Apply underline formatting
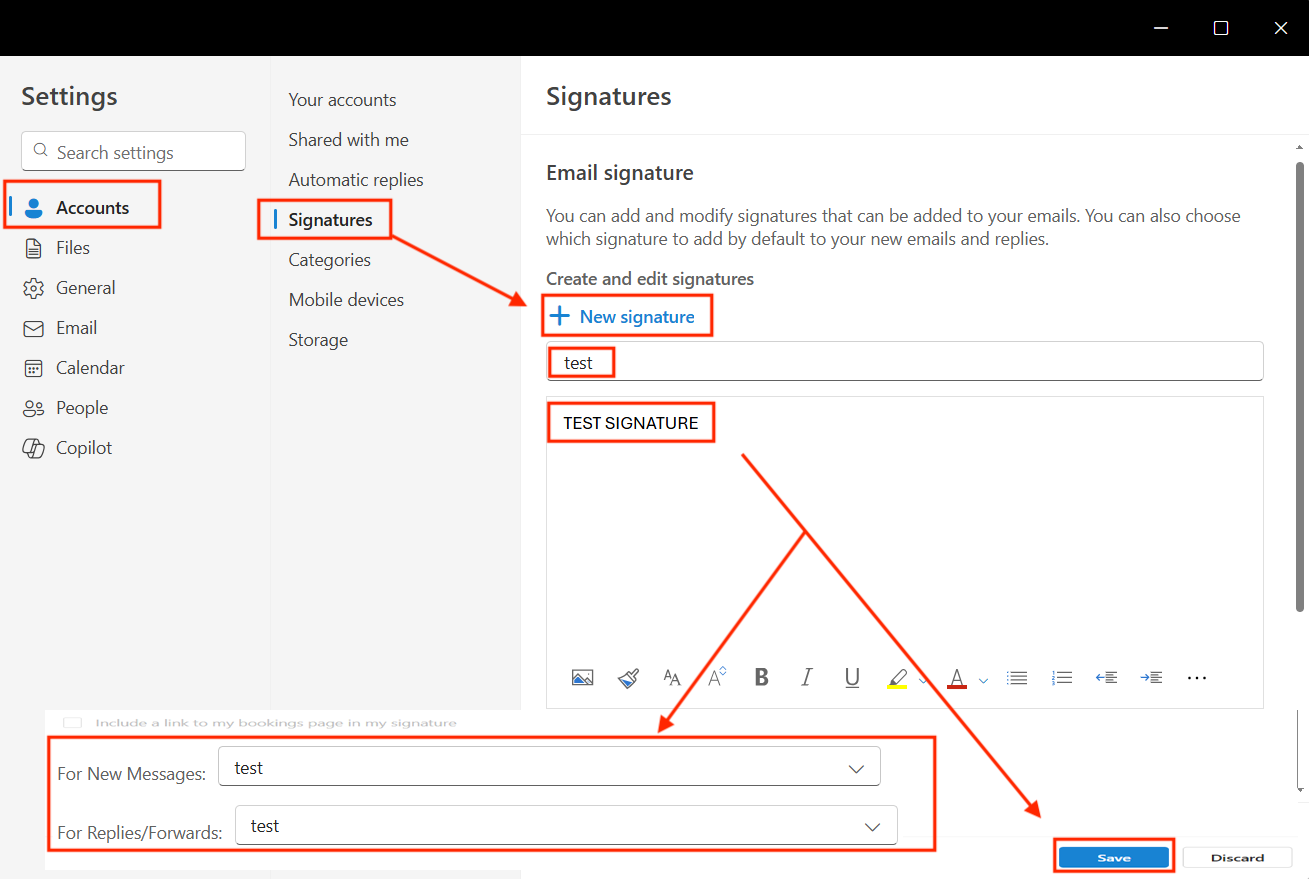The image size is (1309, 879). pyautogui.click(x=851, y=677)
